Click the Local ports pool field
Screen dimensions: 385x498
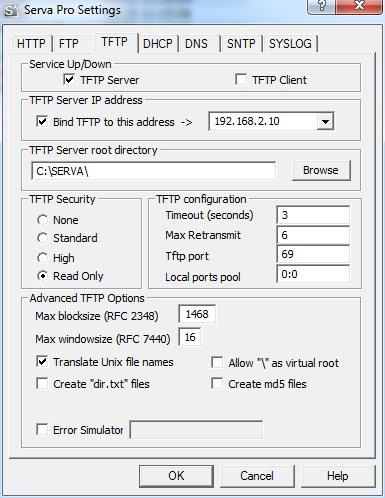pos(313,274)
